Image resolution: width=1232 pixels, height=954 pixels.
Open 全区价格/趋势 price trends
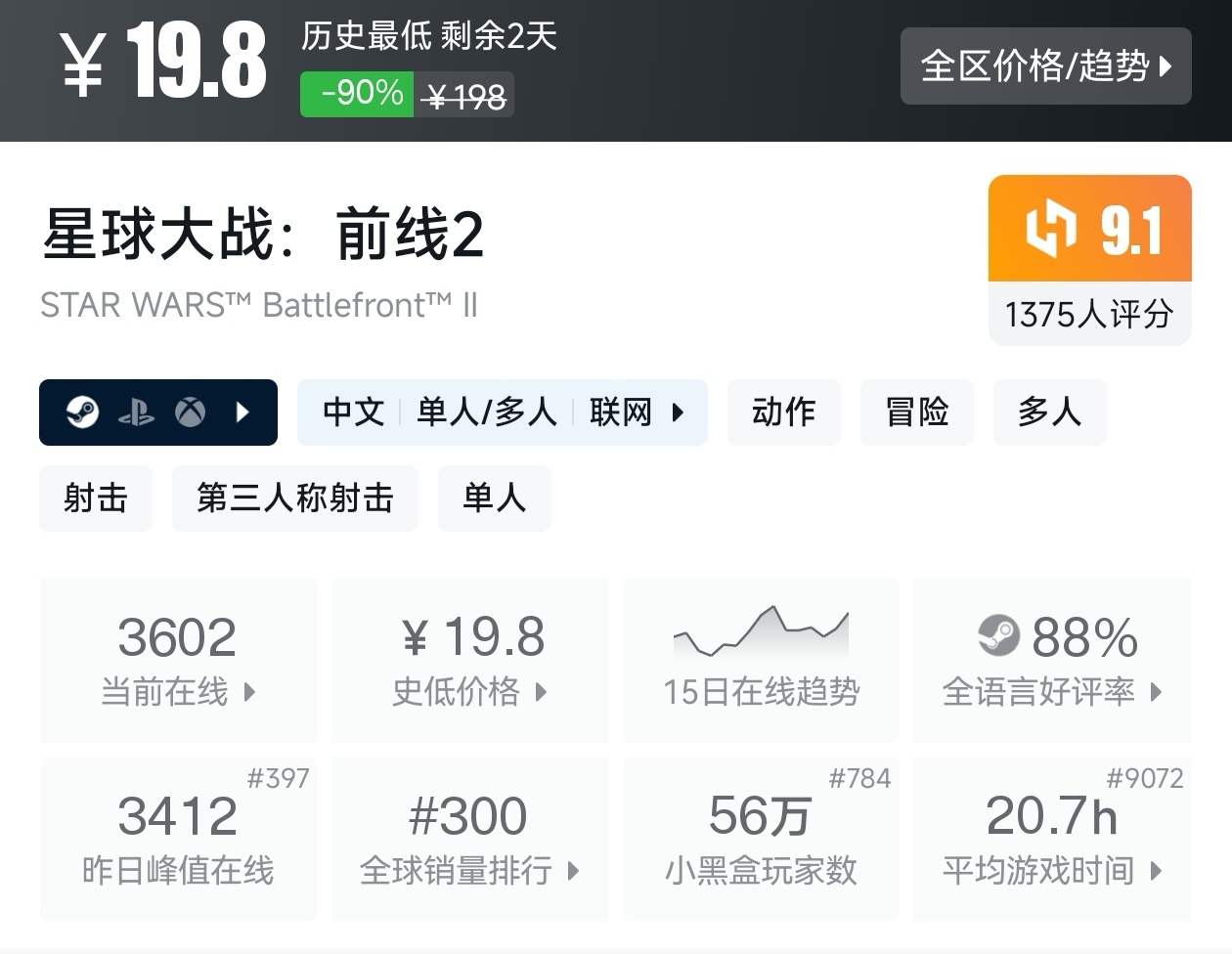coord(1045,66)
